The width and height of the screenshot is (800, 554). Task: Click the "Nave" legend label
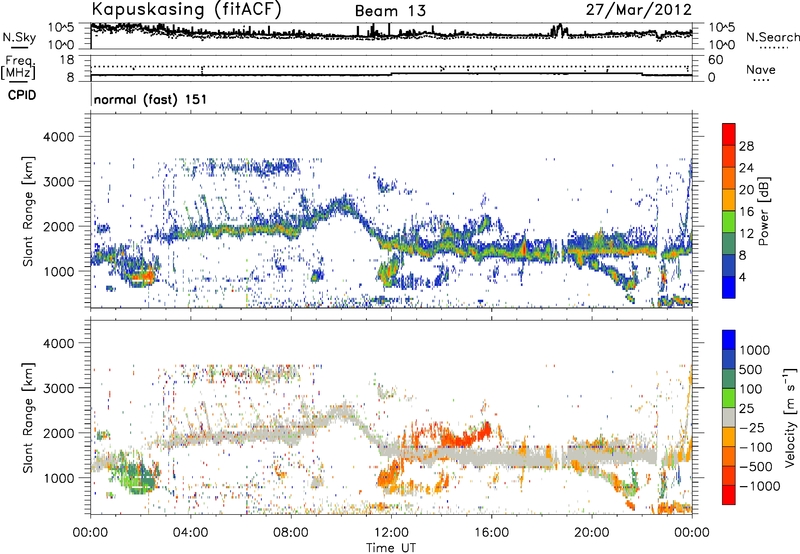point(761,70)
